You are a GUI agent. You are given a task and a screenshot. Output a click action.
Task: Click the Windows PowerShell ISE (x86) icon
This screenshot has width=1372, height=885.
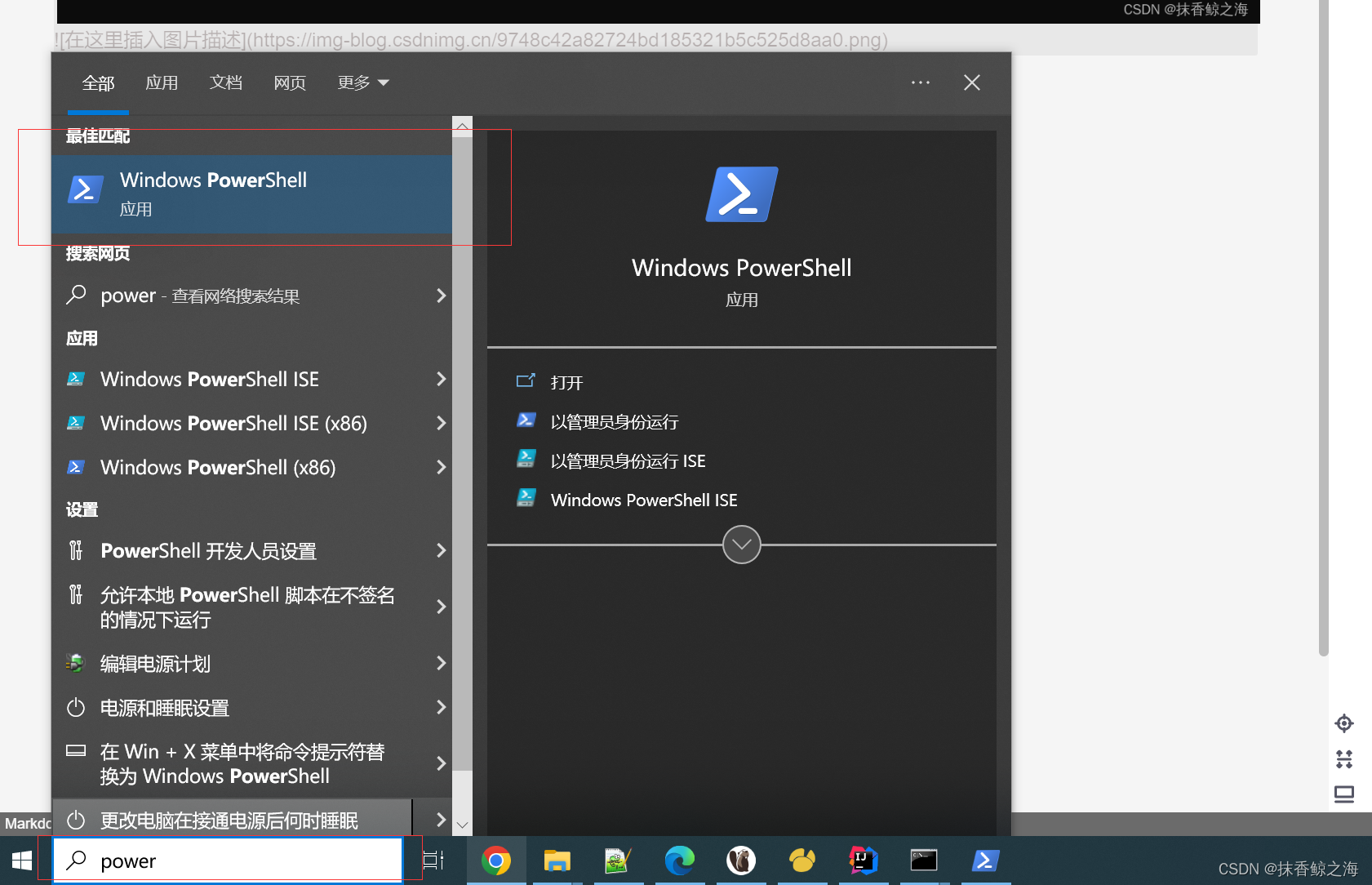(75, 423)
